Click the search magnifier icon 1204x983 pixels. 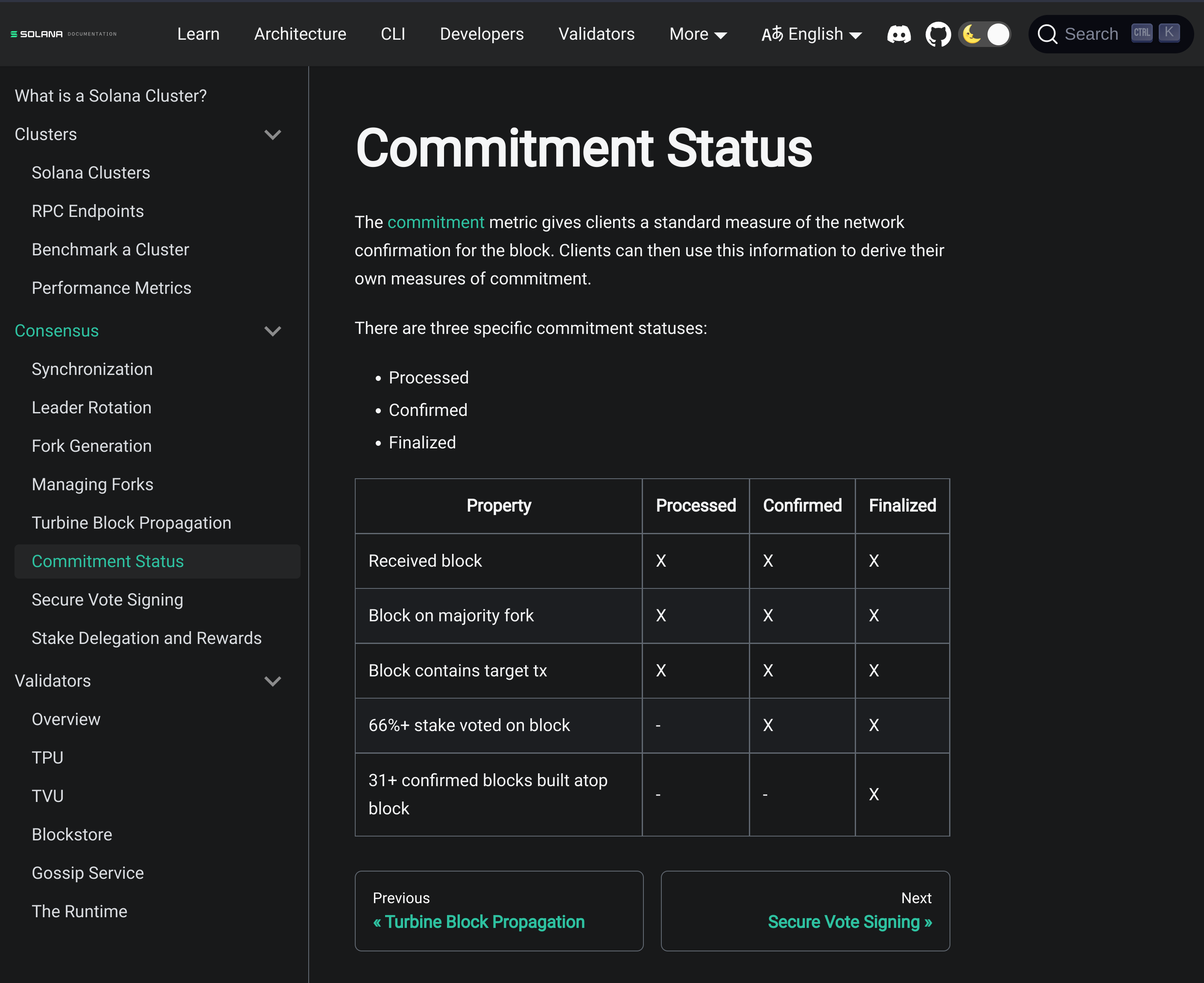1046,35
